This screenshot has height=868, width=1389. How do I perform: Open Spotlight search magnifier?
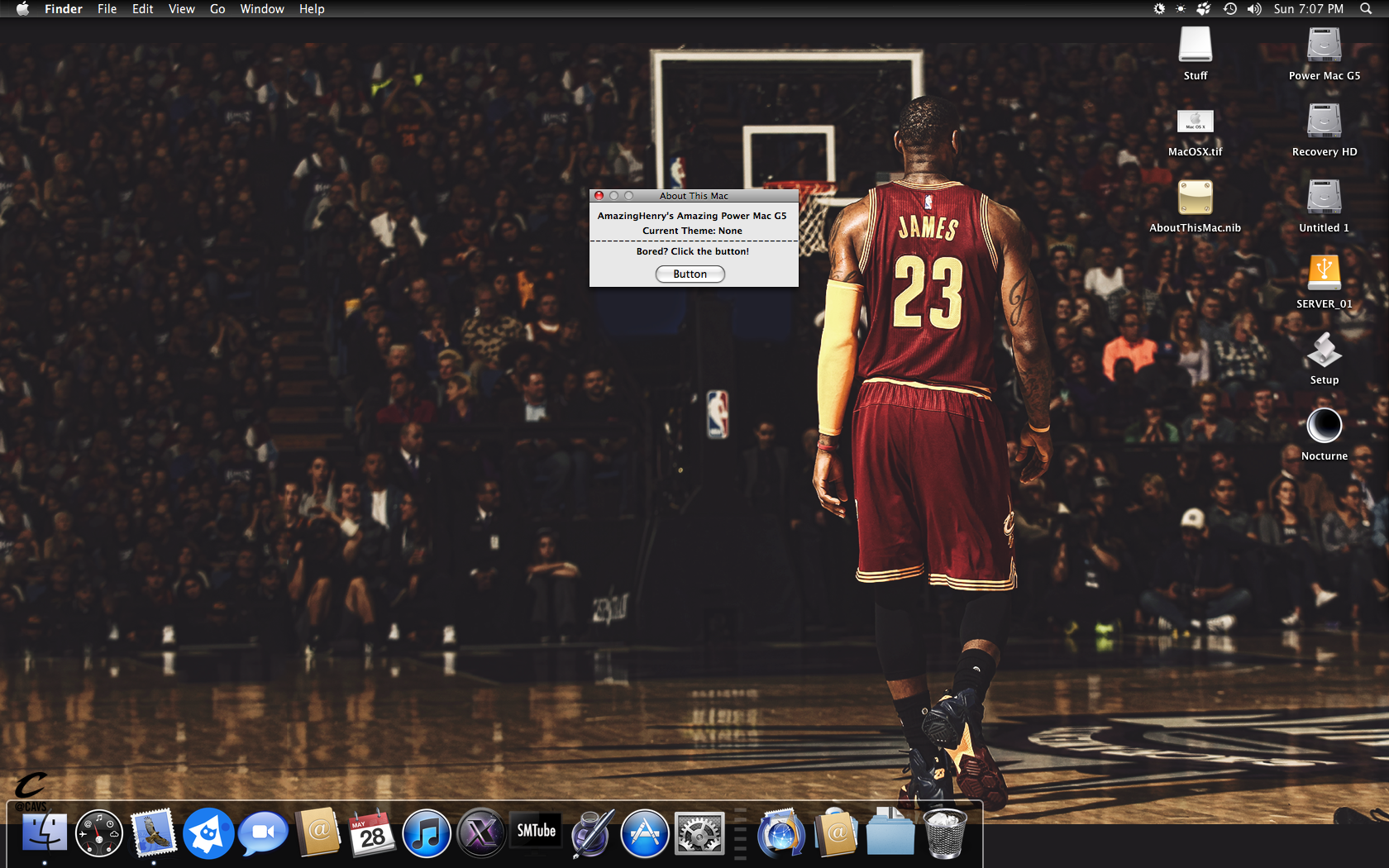tap(1366, 8)
